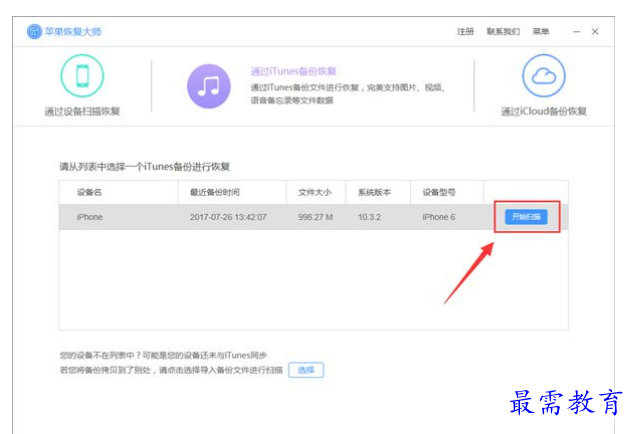Select the iCloud backup cloud icon
631x434 pixels.
pos(544,76)
